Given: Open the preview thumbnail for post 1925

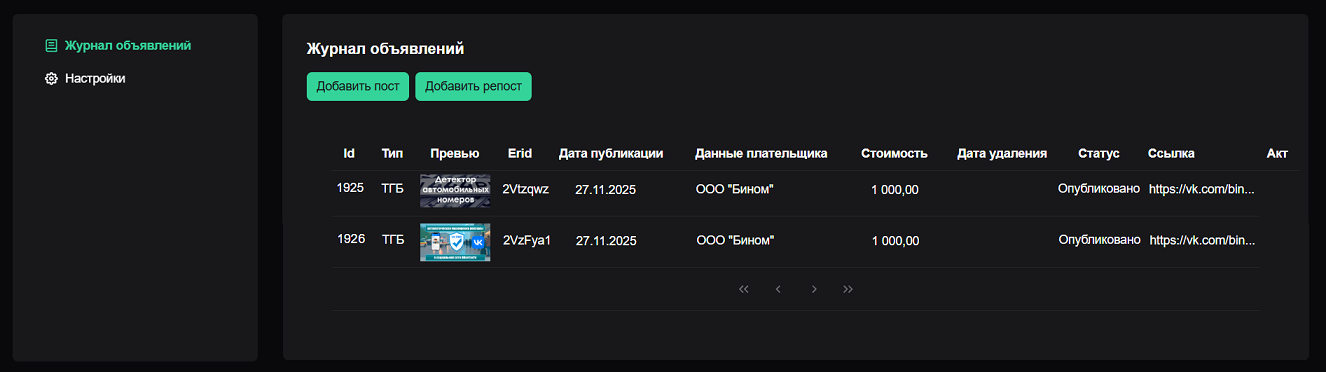Looking at the screenshot, I should pos(455,190).
